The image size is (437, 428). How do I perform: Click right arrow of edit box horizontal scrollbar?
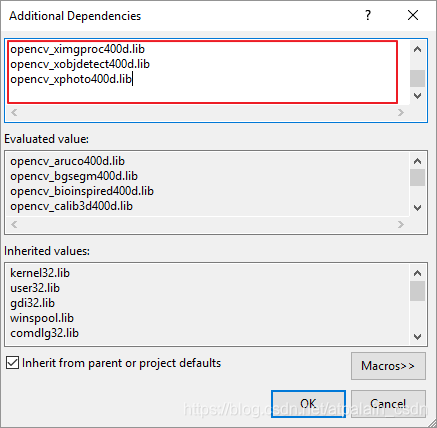(401, 113)
